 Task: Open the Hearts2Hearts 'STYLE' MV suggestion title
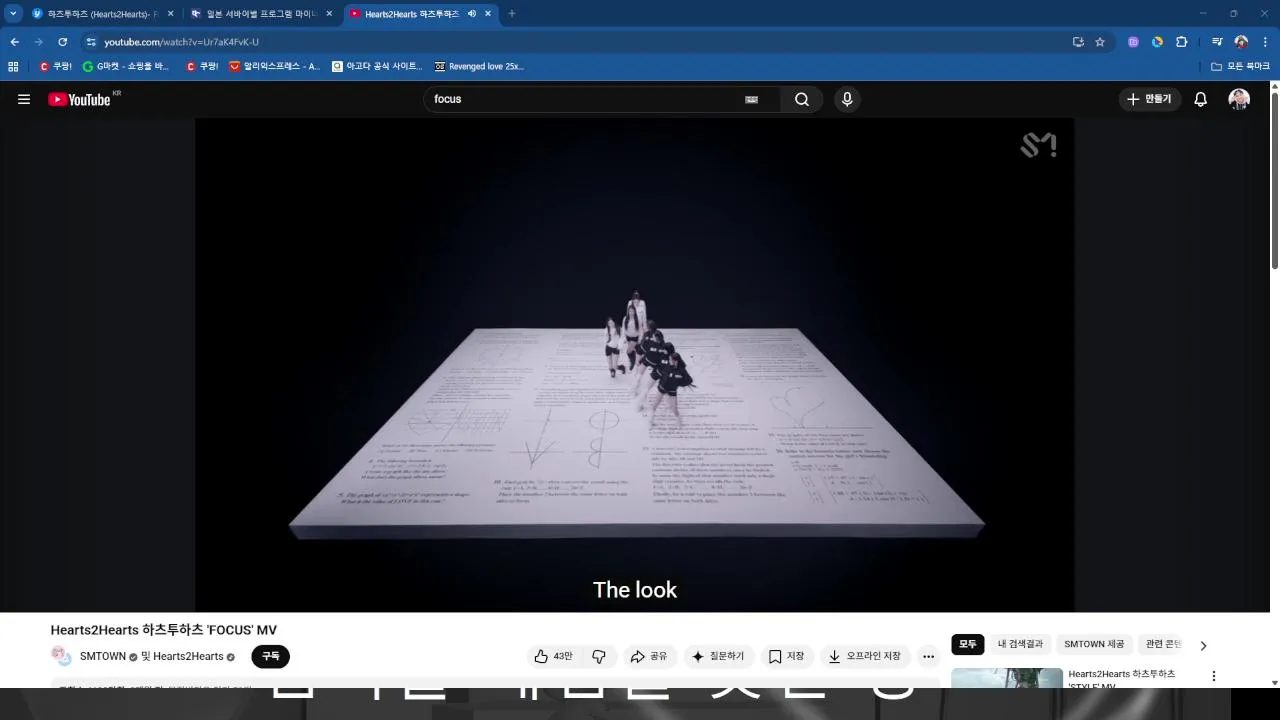click(x=1122, y=678)
